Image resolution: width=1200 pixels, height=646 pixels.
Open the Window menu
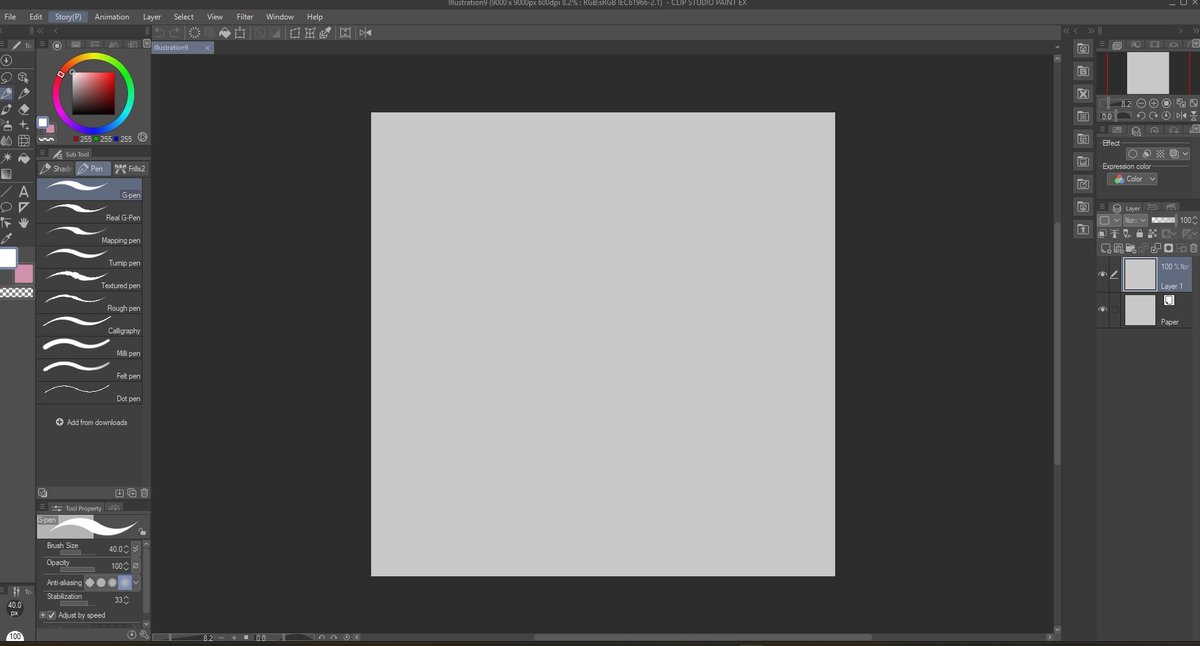(x=280, y=17)
